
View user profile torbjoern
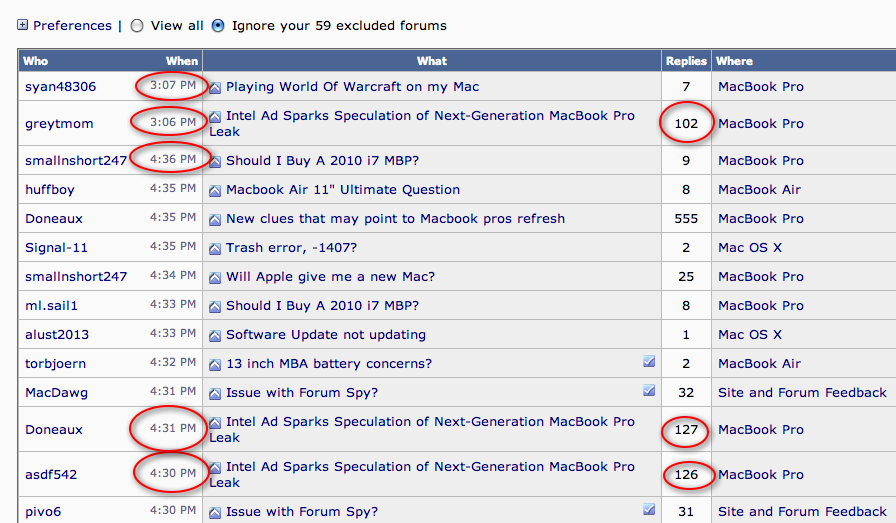(55, 364)
